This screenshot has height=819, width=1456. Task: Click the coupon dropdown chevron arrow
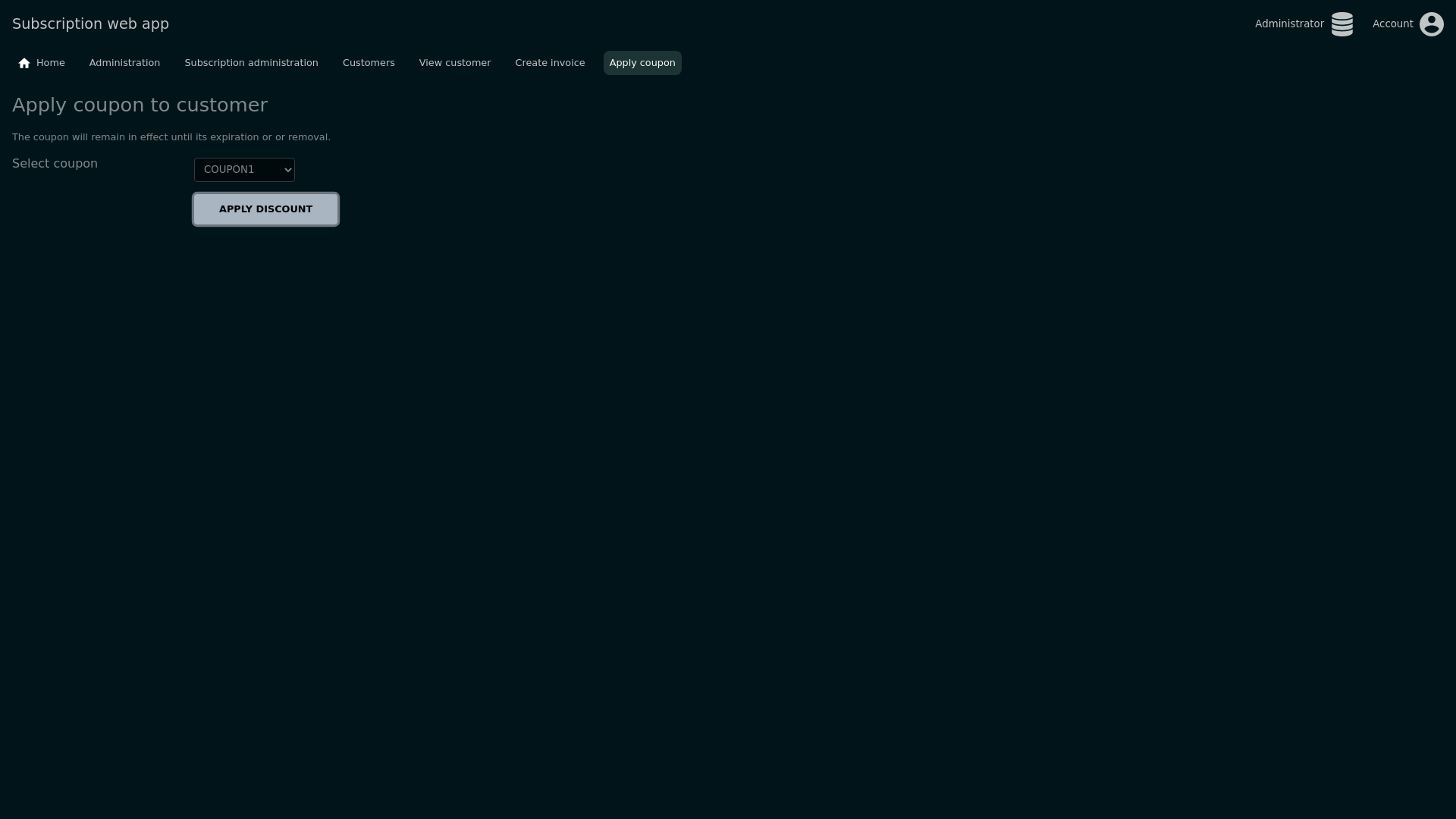[x=288, y=170]
